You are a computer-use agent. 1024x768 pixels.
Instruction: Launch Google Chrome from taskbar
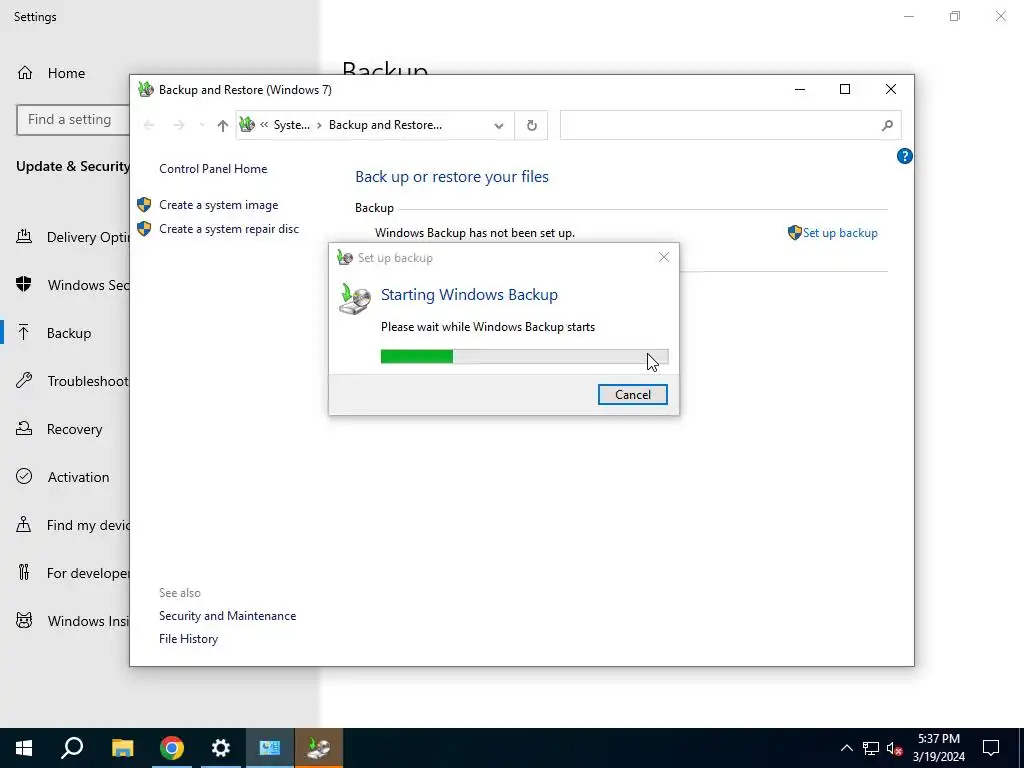coord(172,748)
